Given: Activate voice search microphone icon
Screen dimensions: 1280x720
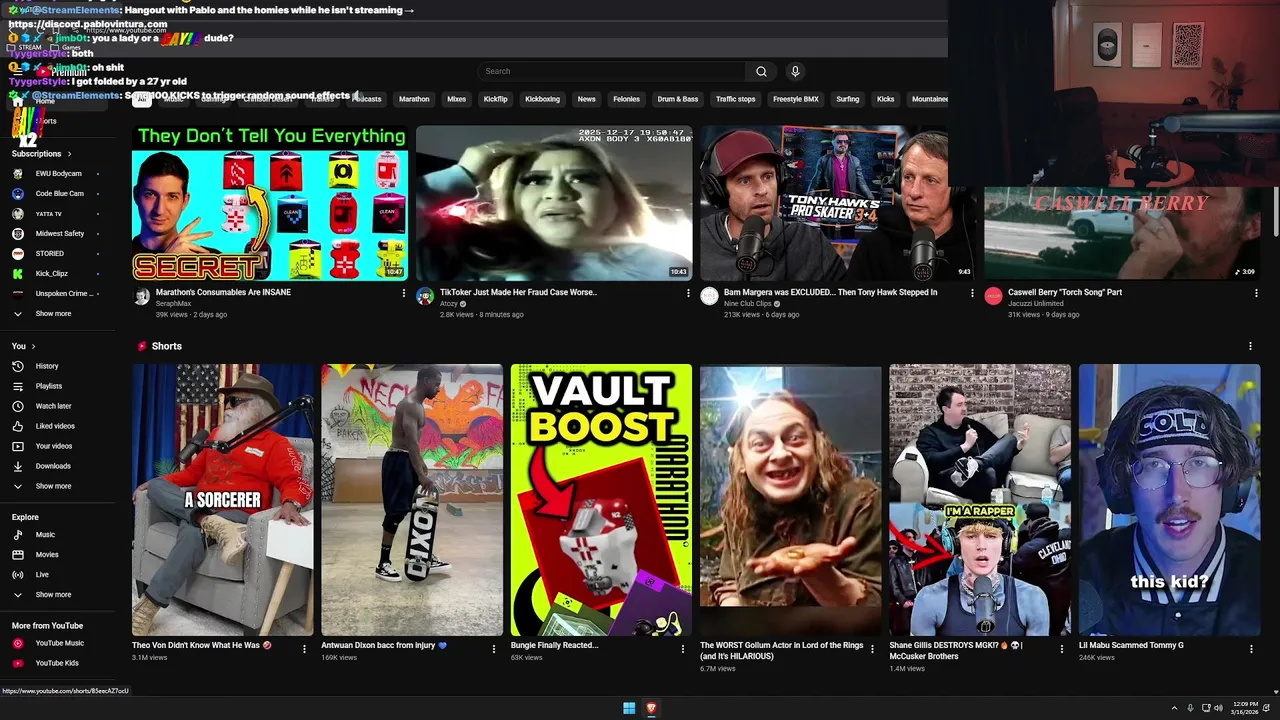Looking at the screenshot, I should (x=795, y=71).
